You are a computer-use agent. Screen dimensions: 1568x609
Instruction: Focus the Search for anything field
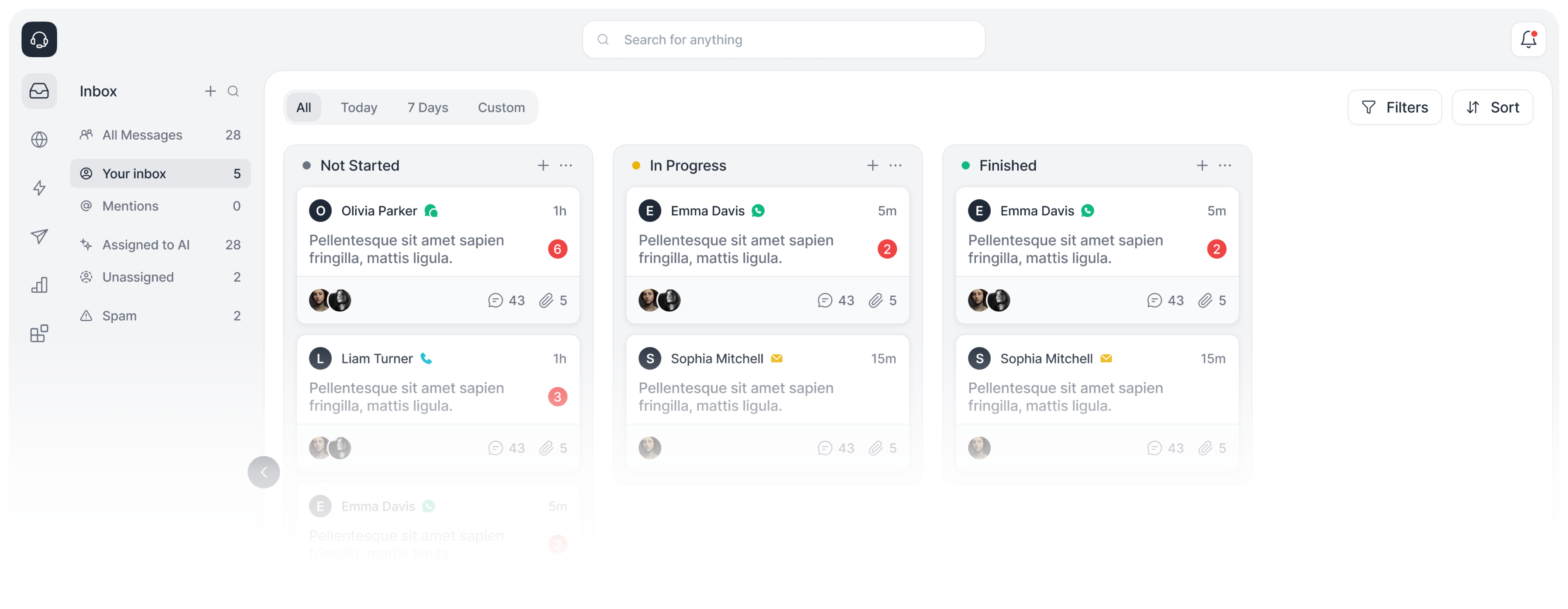pos(784,40)
